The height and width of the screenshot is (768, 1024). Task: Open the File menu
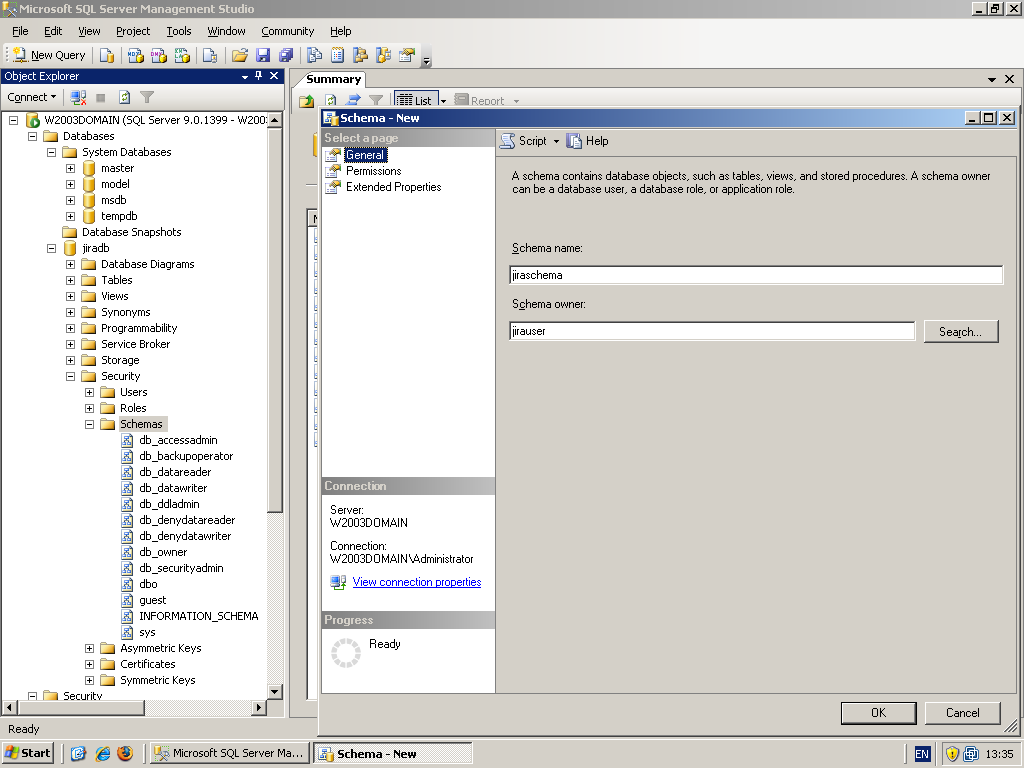pyautogui.click(x=20, y=31)
